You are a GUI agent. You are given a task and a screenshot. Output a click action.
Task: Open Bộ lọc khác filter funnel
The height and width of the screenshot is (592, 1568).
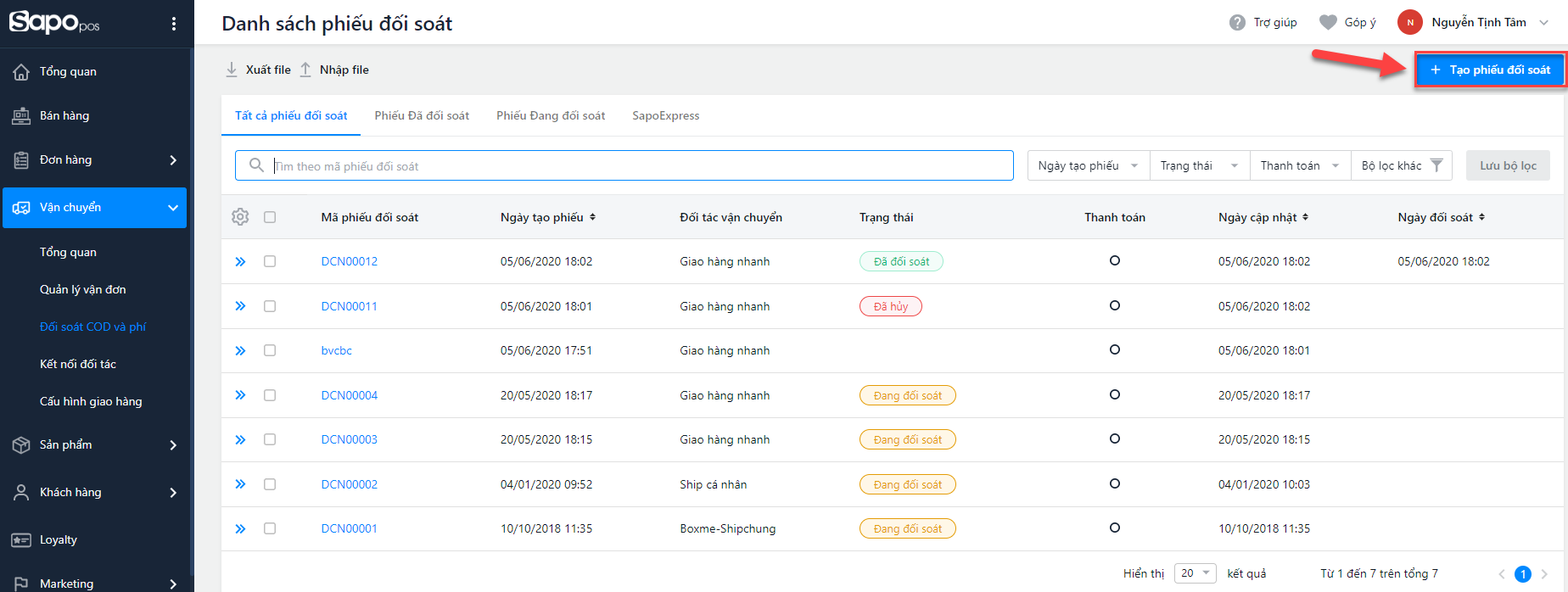[1436, 165]
